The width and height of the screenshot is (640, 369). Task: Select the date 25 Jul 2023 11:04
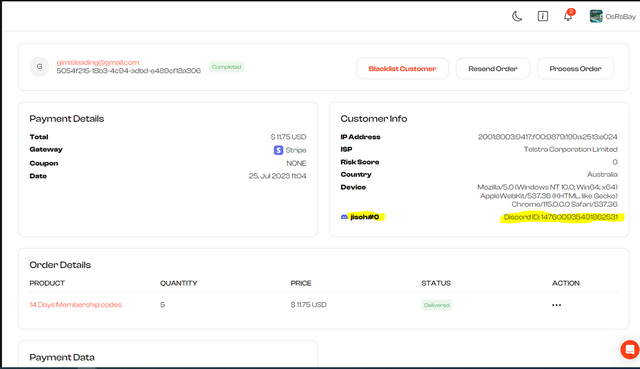[278, 176]
